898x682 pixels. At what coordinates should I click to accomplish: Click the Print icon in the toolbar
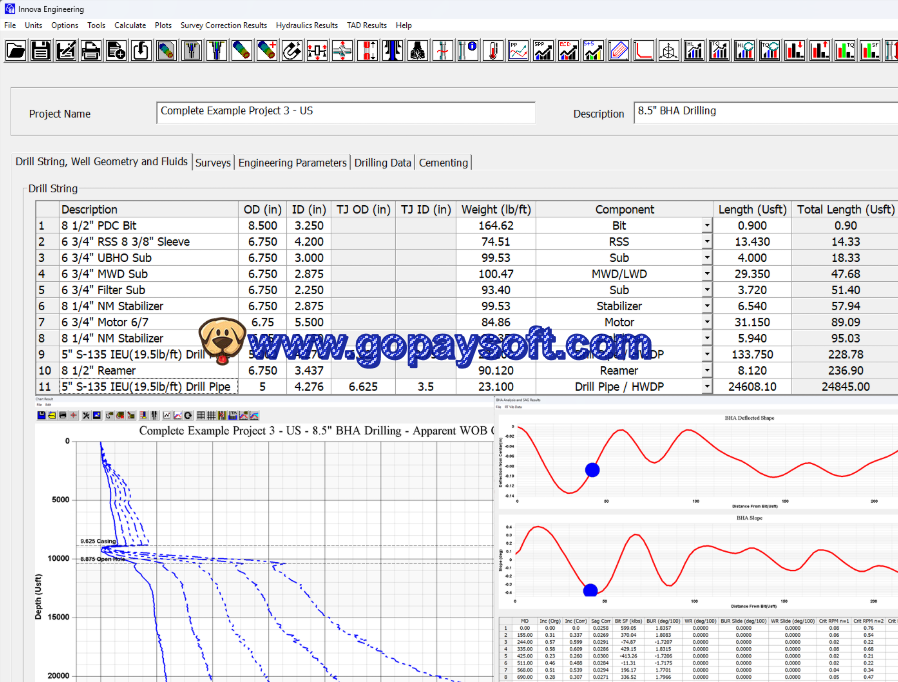tap(91, 50)
